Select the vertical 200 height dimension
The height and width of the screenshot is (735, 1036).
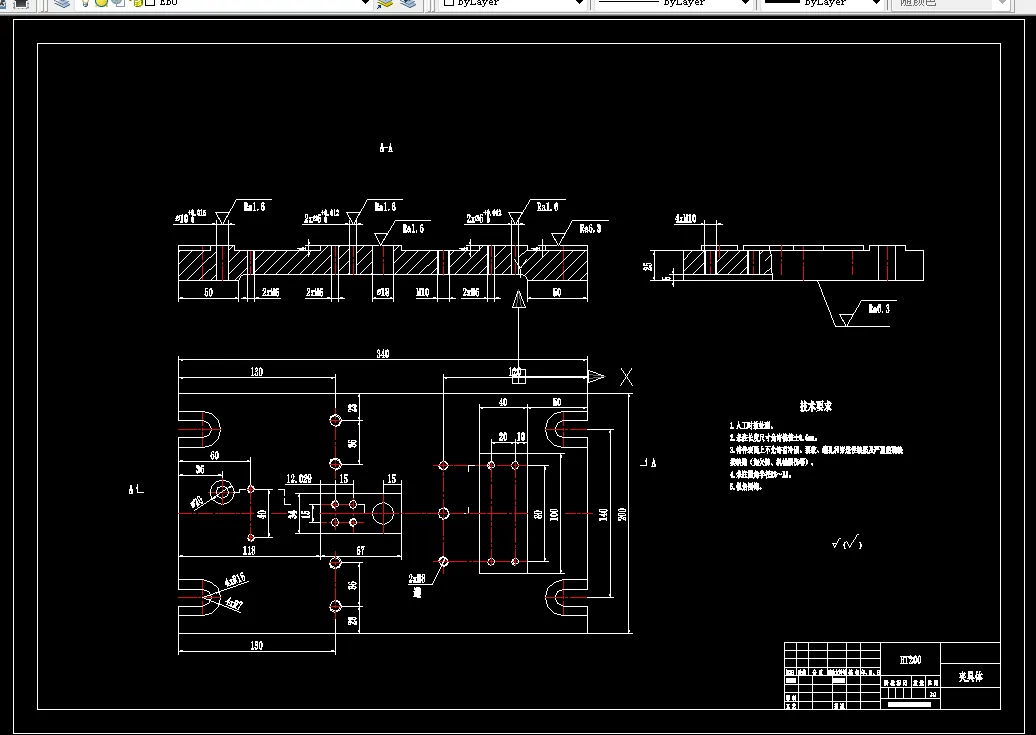tap(622, 514)
